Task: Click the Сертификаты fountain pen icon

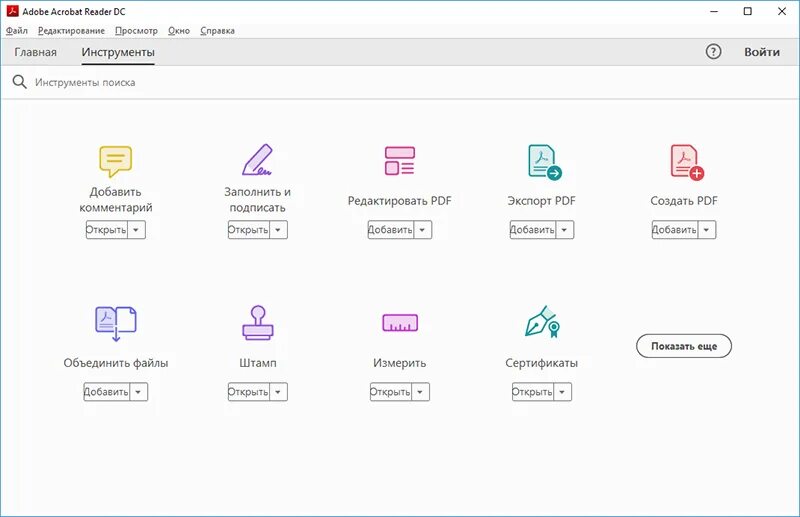Action: click(542, 322)
